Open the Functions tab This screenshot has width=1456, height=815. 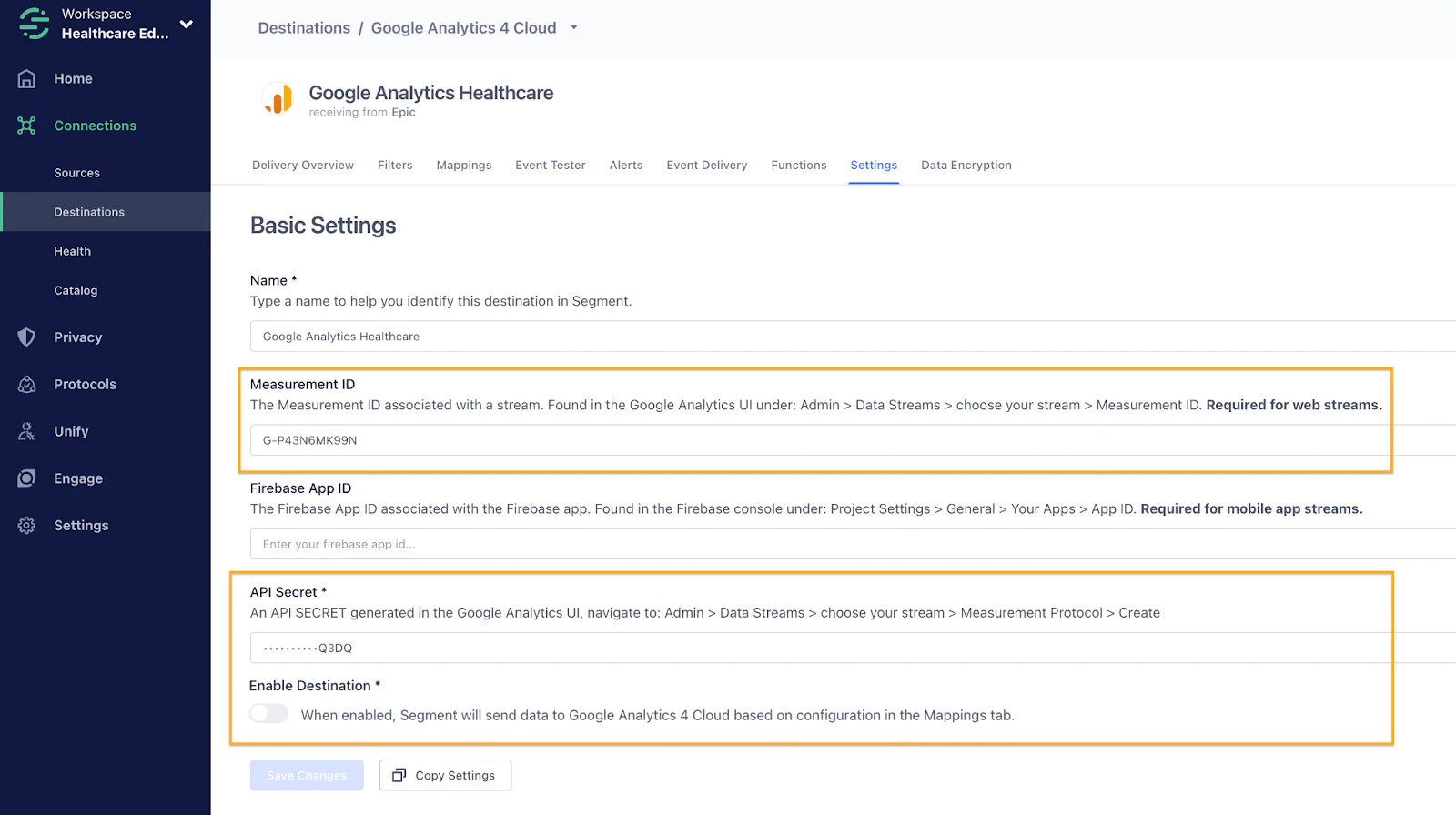(x=799, y=166)
